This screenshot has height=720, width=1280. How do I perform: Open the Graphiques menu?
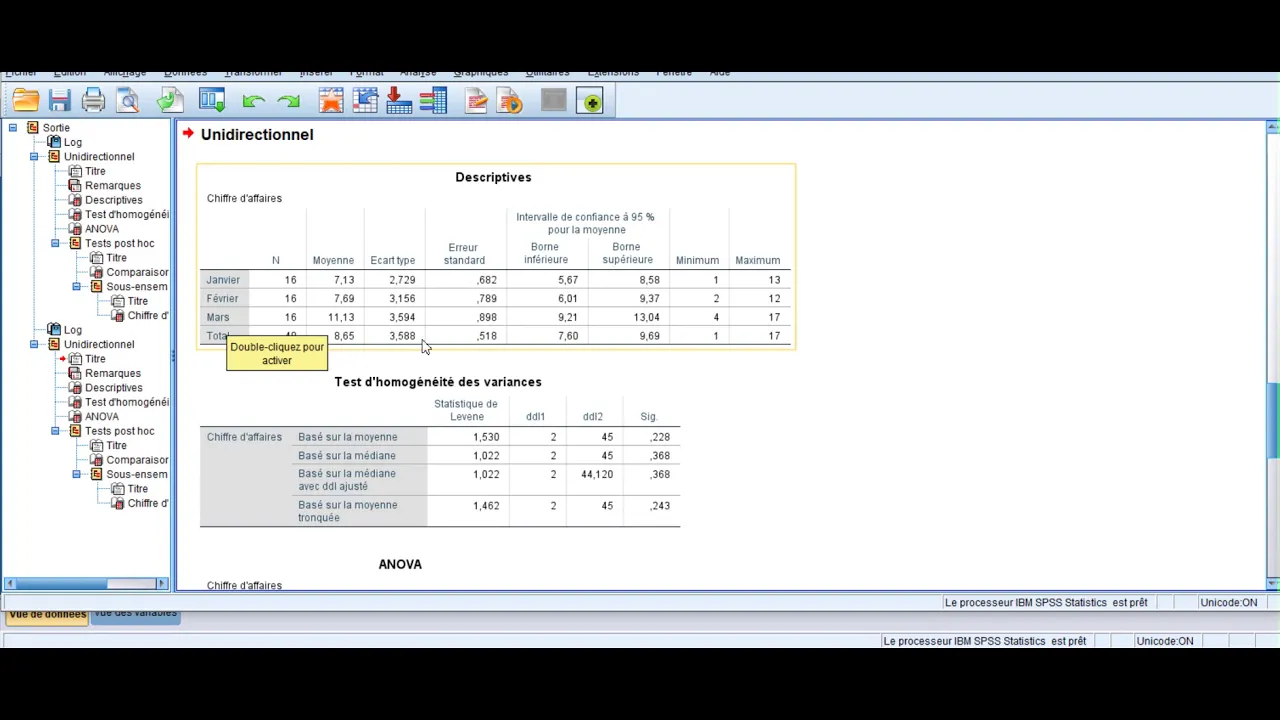(x=480, y=73)
